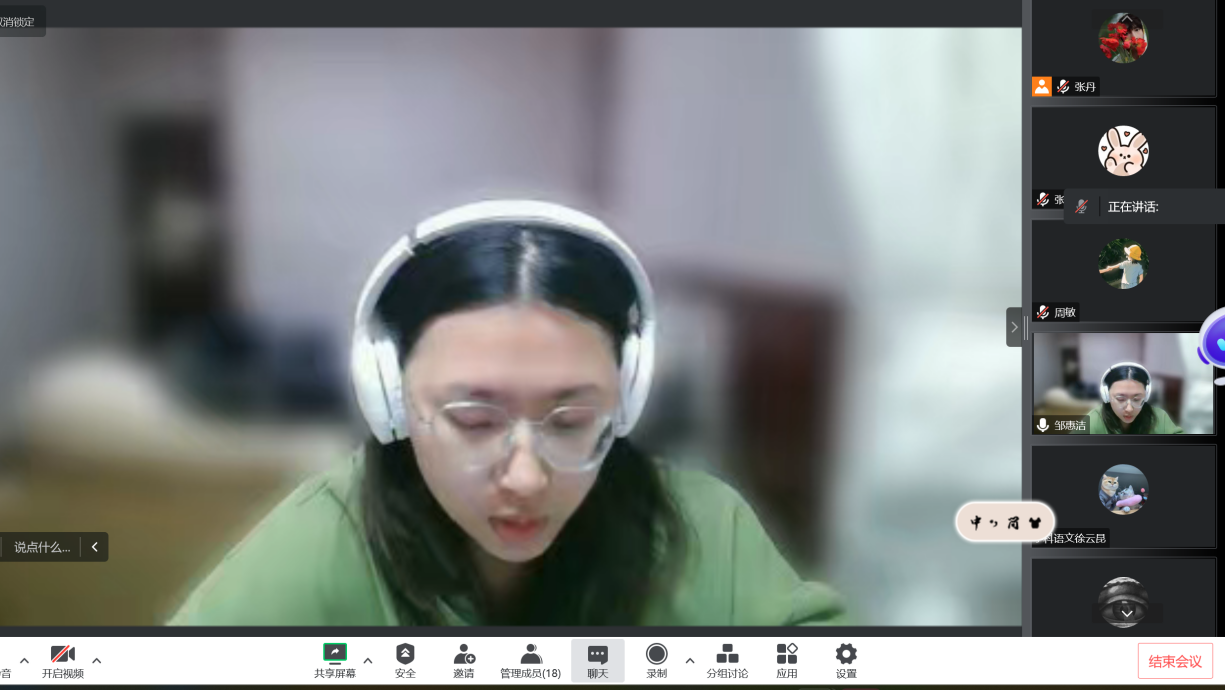Expand video options arrow beside 开启视频

click(x=97, y=660)
